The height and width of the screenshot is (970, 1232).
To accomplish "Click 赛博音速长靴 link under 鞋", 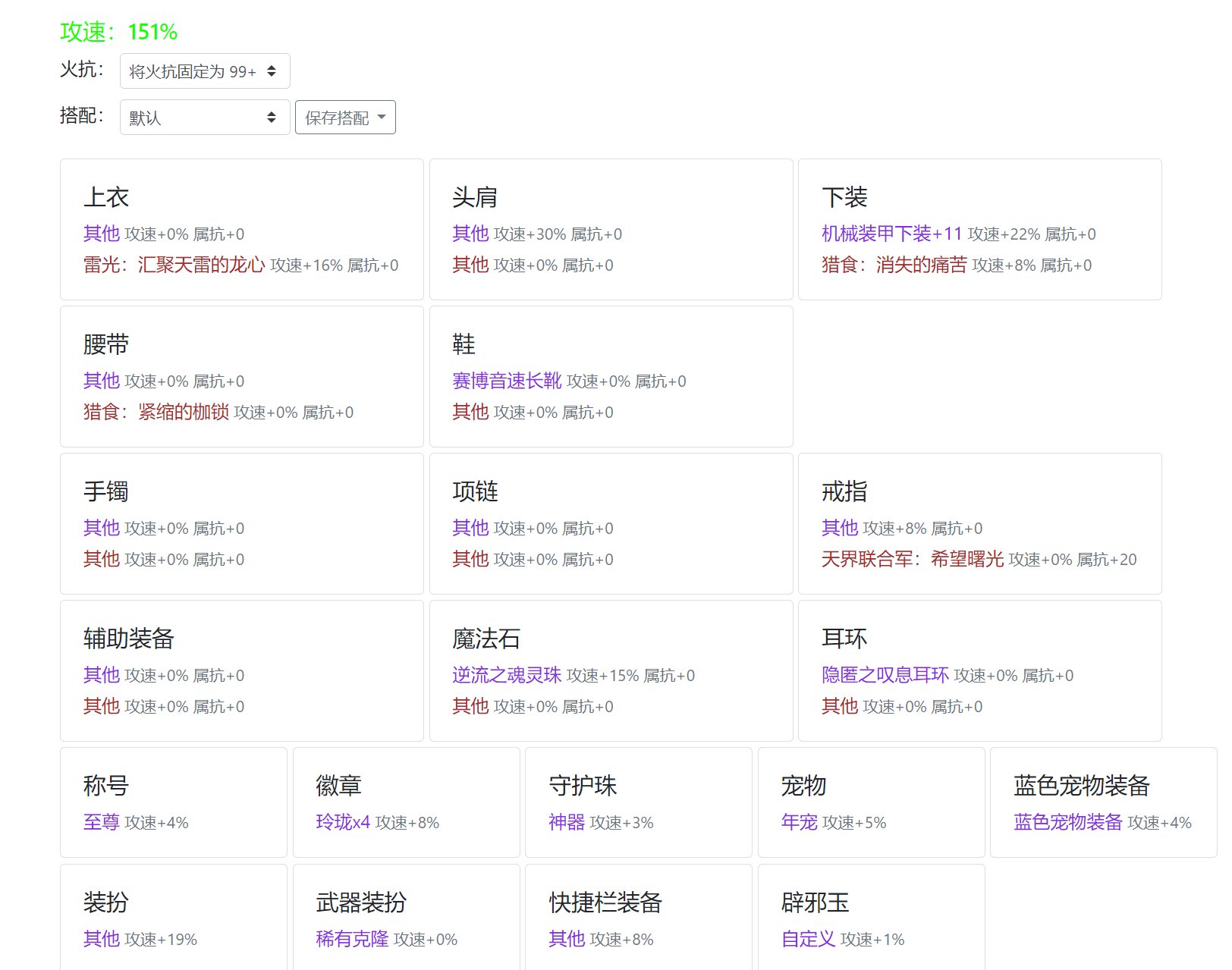I will (x=507, y=381).
